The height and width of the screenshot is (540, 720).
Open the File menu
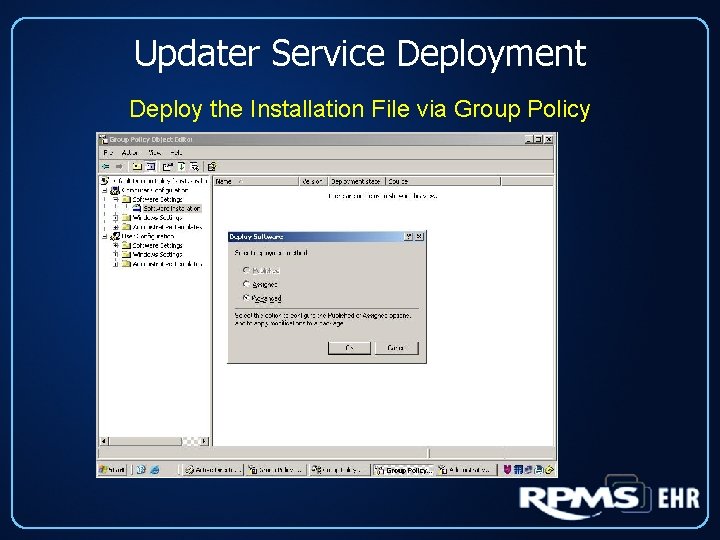(x=108, y=152)
